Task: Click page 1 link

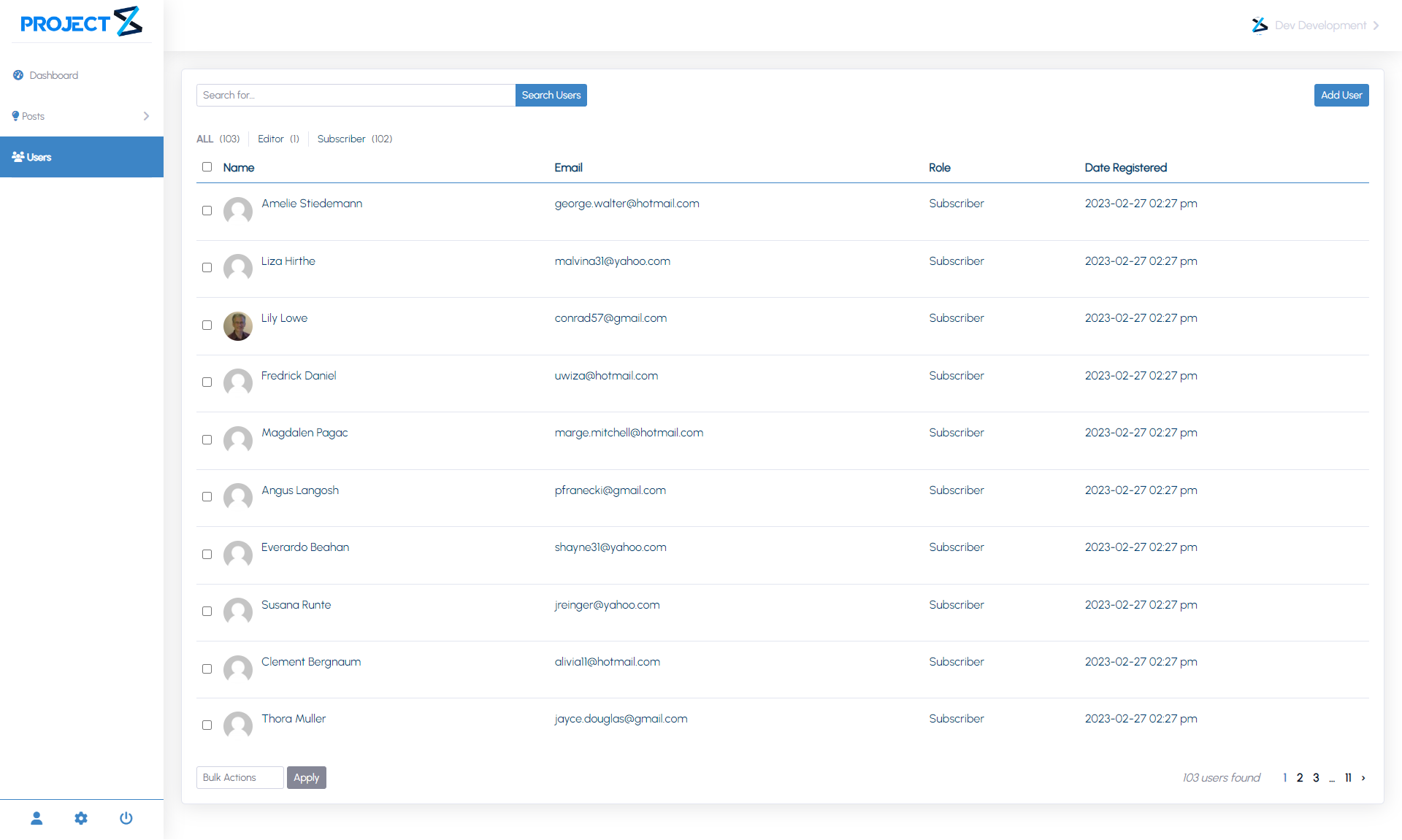Action: click(1284, 778)
